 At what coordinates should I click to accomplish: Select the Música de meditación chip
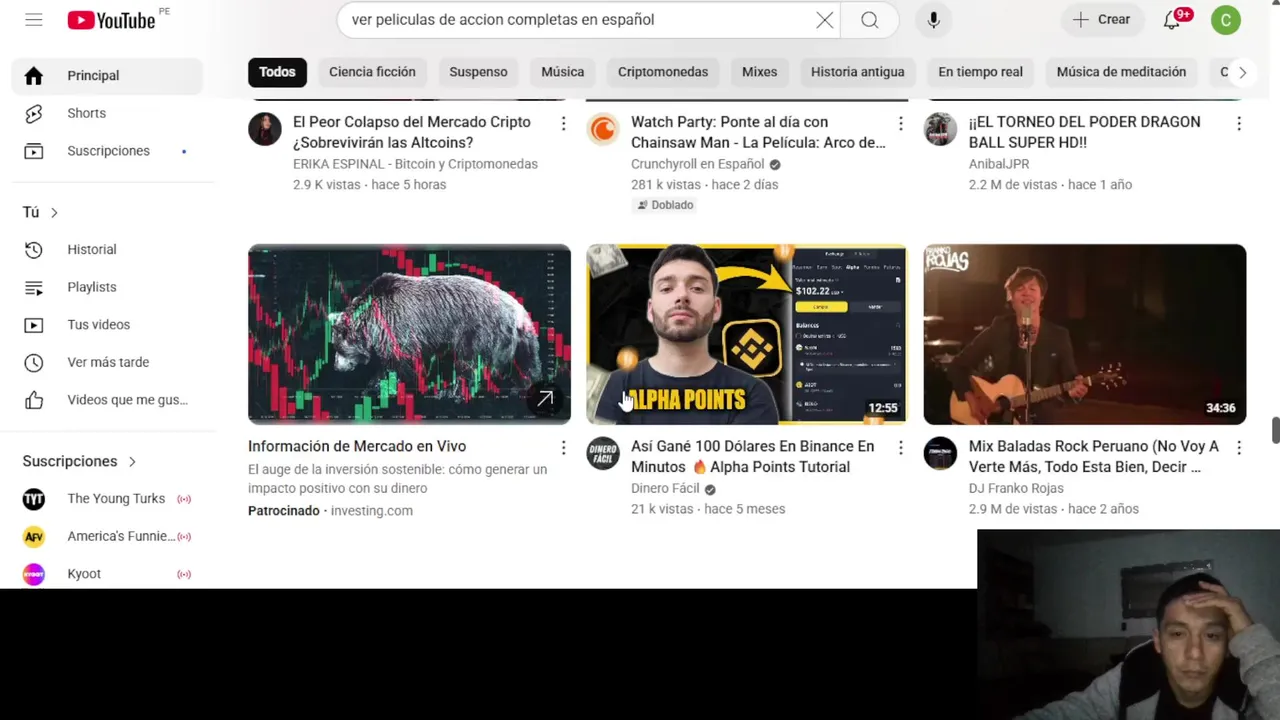point(1121,72)
